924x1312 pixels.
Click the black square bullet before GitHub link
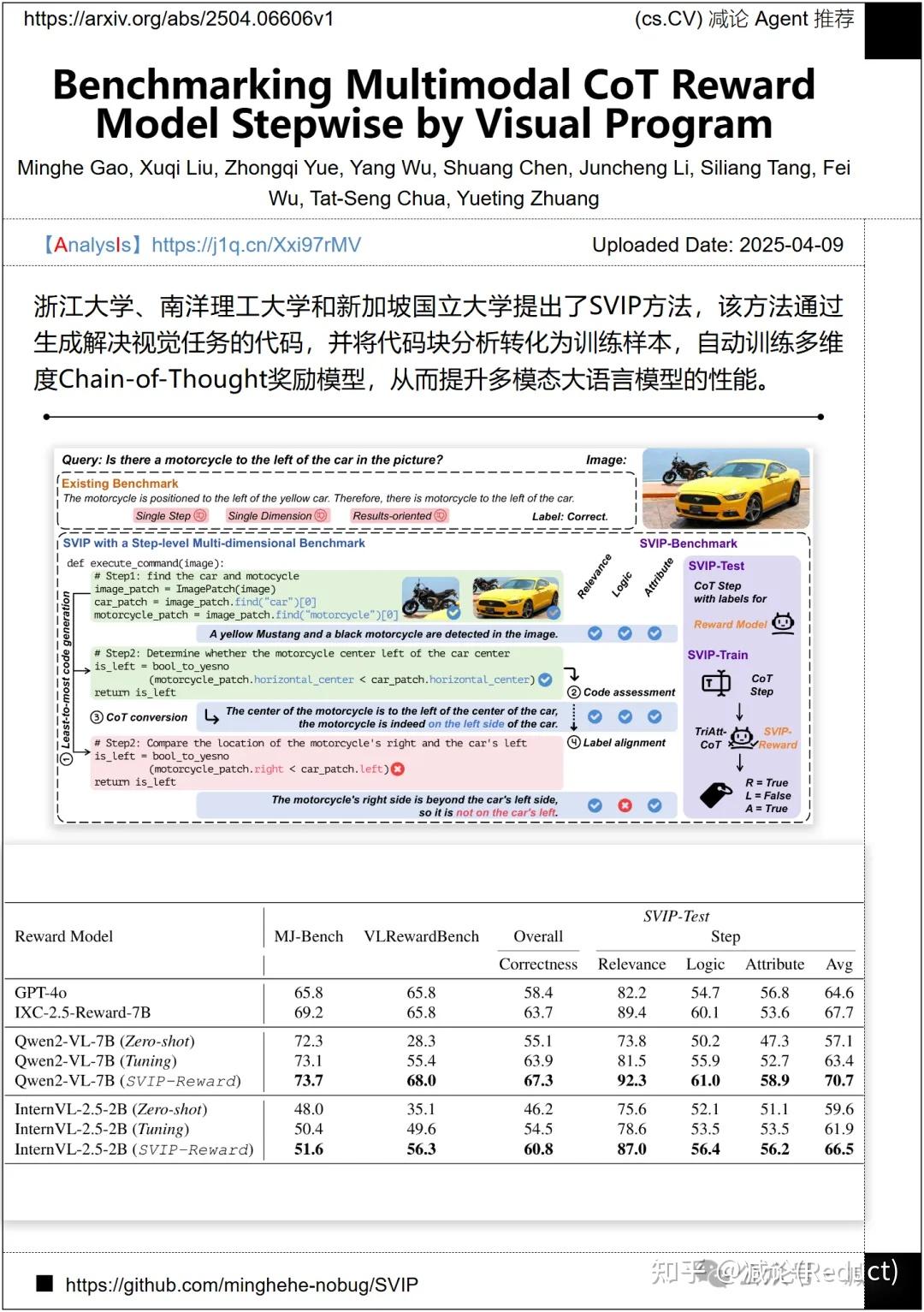point(44,1284)
